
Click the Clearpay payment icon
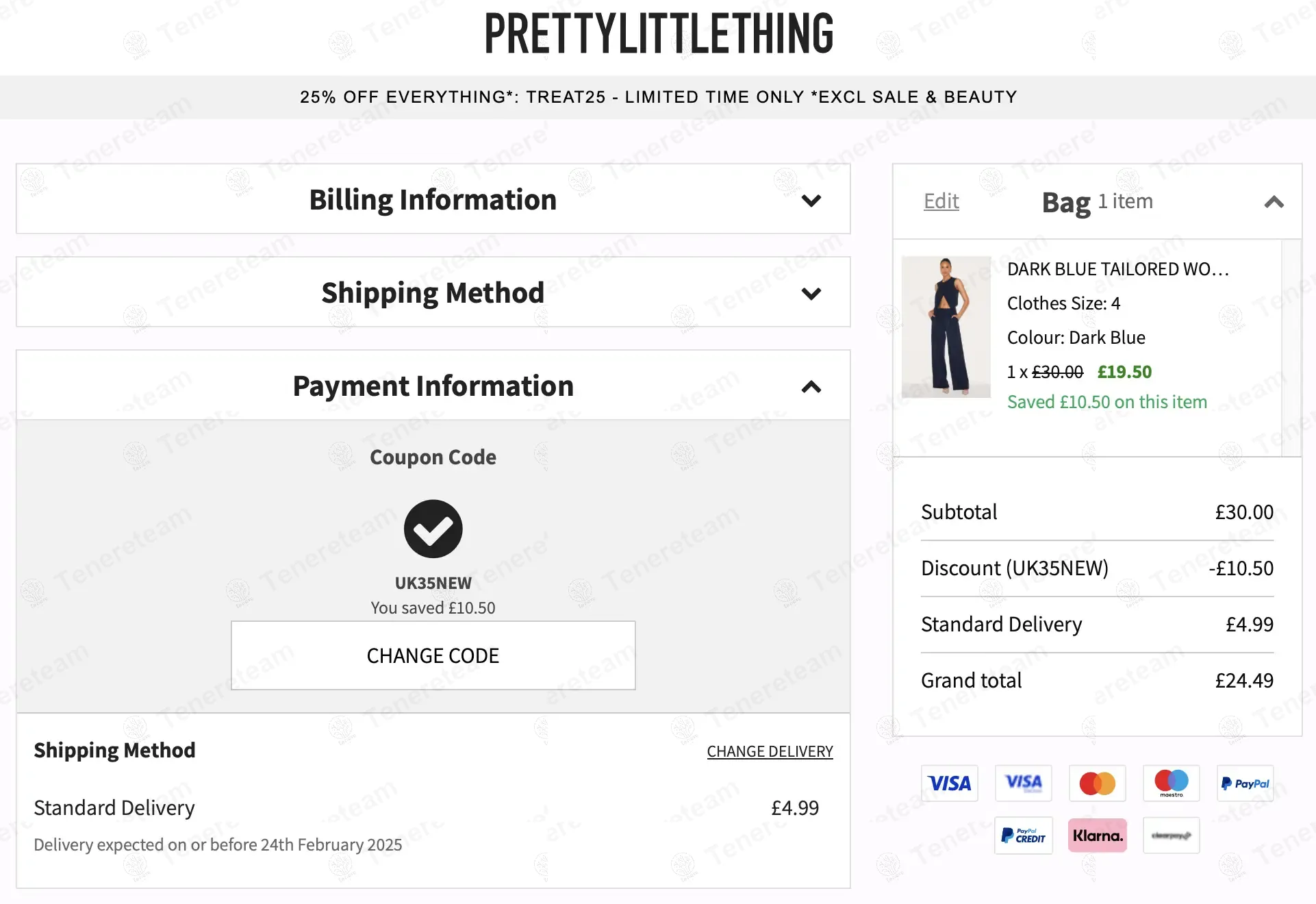[x=1172, y=835]
